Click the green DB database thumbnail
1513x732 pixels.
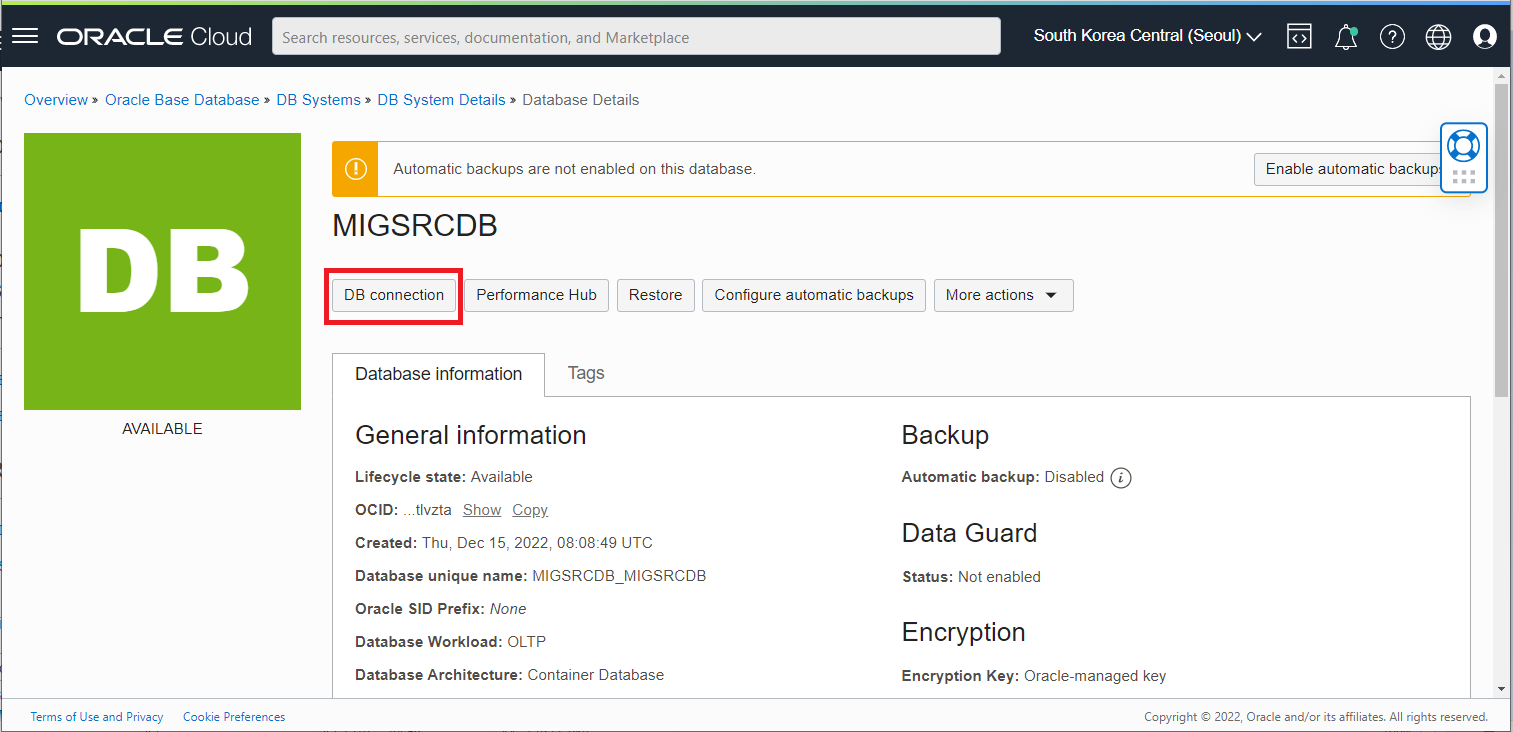click(x=162, y=271)
